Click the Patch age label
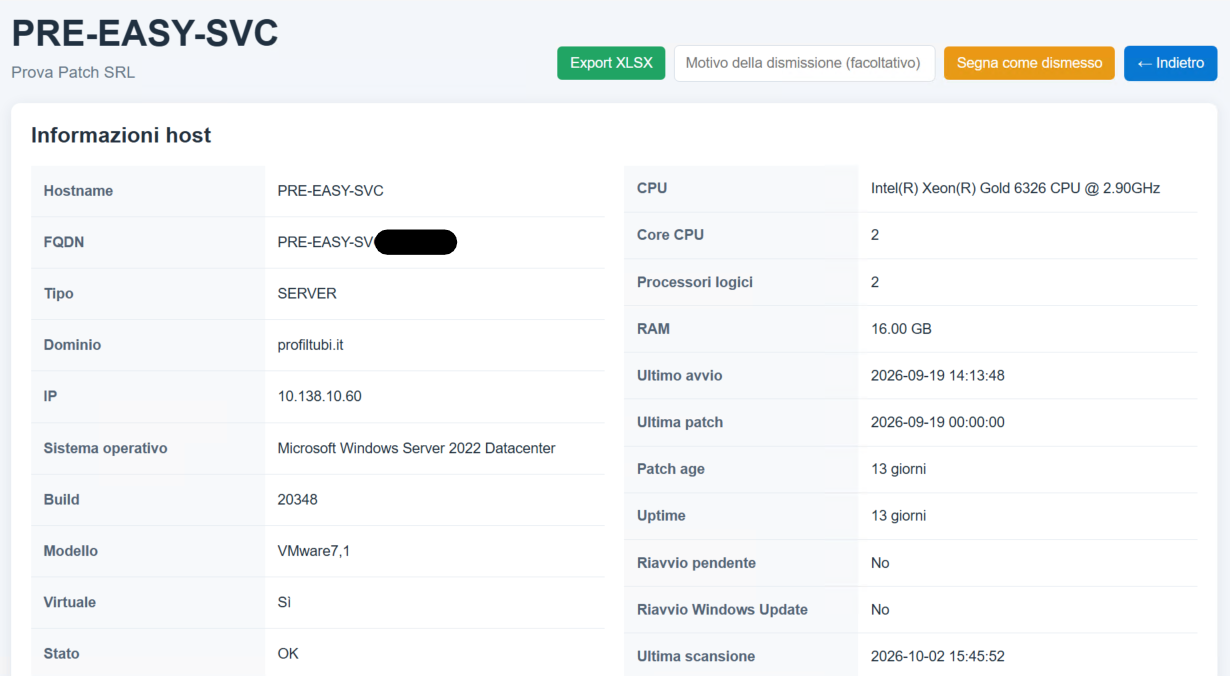Viewport: 1230px width, 676px height. 671,469
